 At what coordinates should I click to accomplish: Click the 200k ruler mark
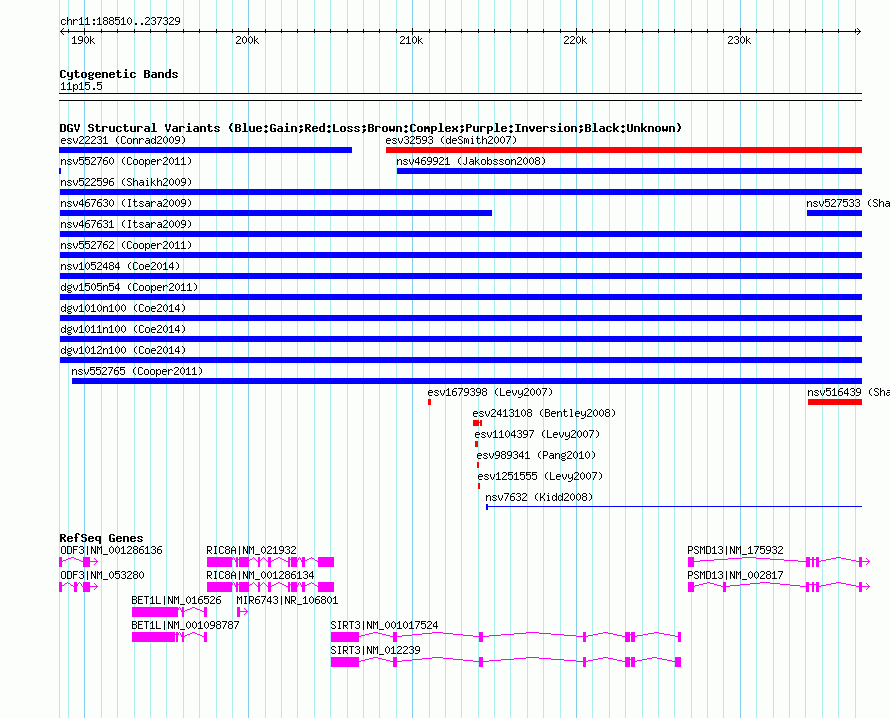click(x=247, y=40)
